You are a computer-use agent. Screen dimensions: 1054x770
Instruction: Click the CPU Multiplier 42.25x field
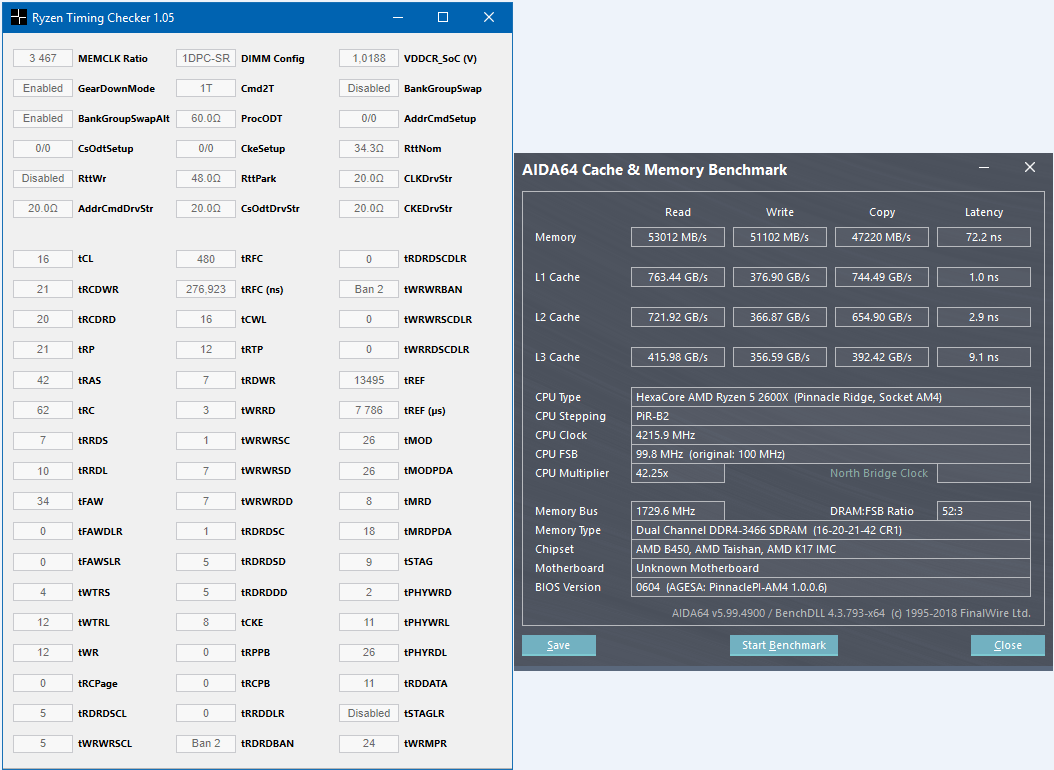pyautogui.click(x=678, y=473)
